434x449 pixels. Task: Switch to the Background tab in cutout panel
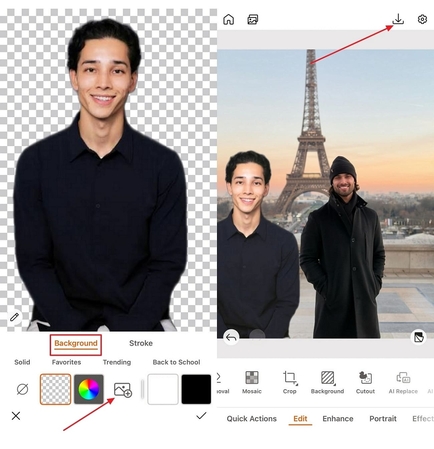[x=76, y=343]
